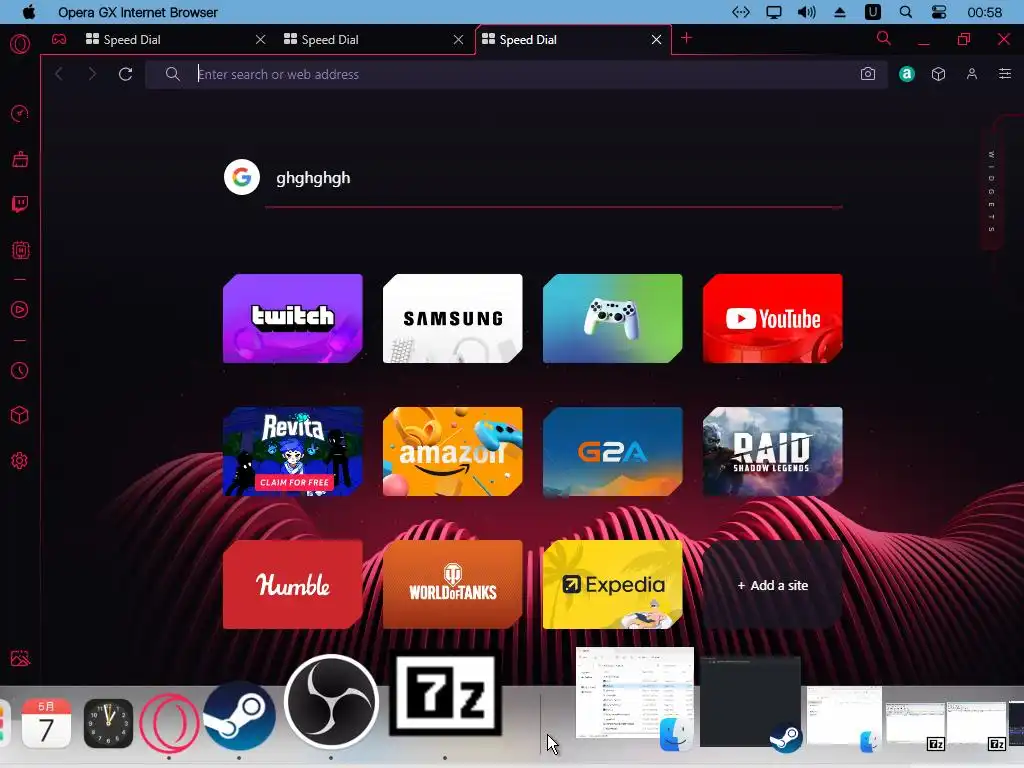Click Opera GX icon in the Dock

pos(169,723)
